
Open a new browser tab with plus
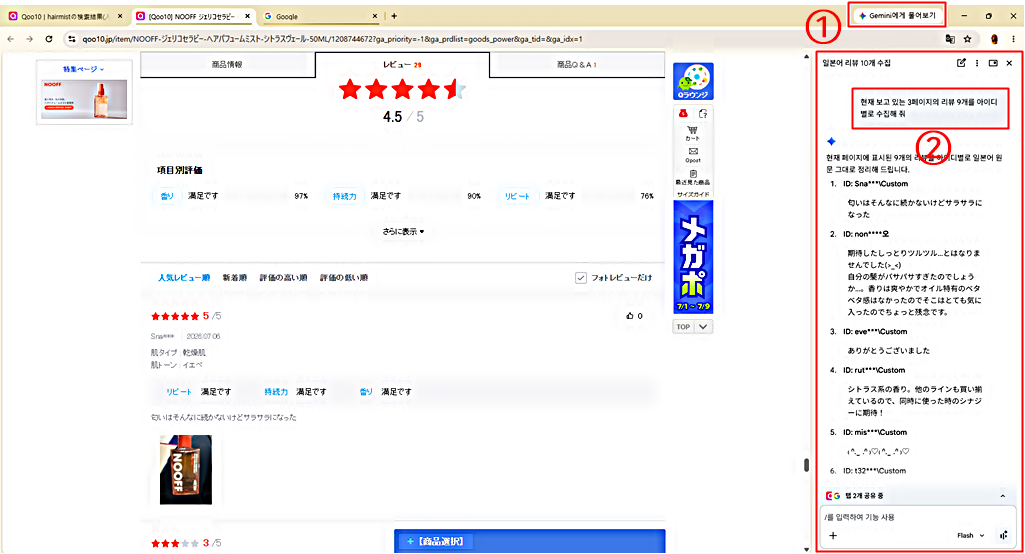coord(394,16)
